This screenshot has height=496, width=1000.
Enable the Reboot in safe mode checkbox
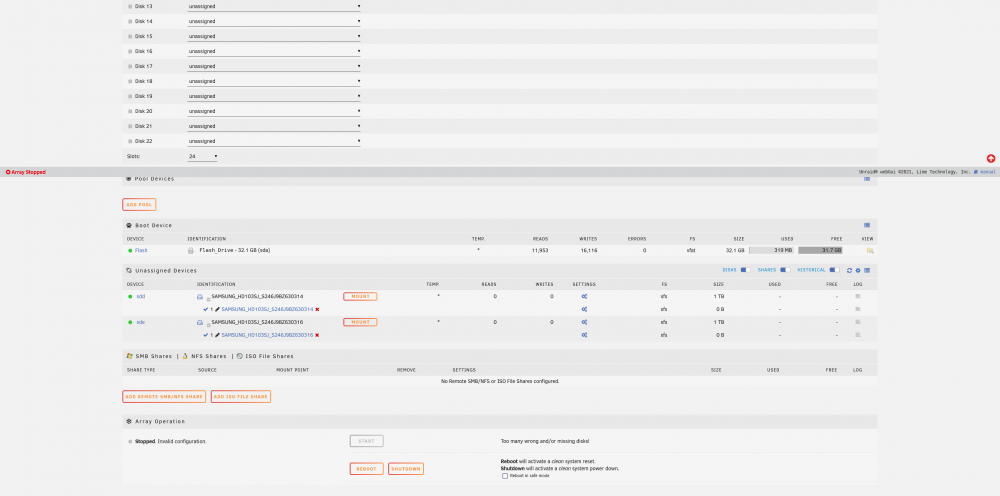[505, 476]
